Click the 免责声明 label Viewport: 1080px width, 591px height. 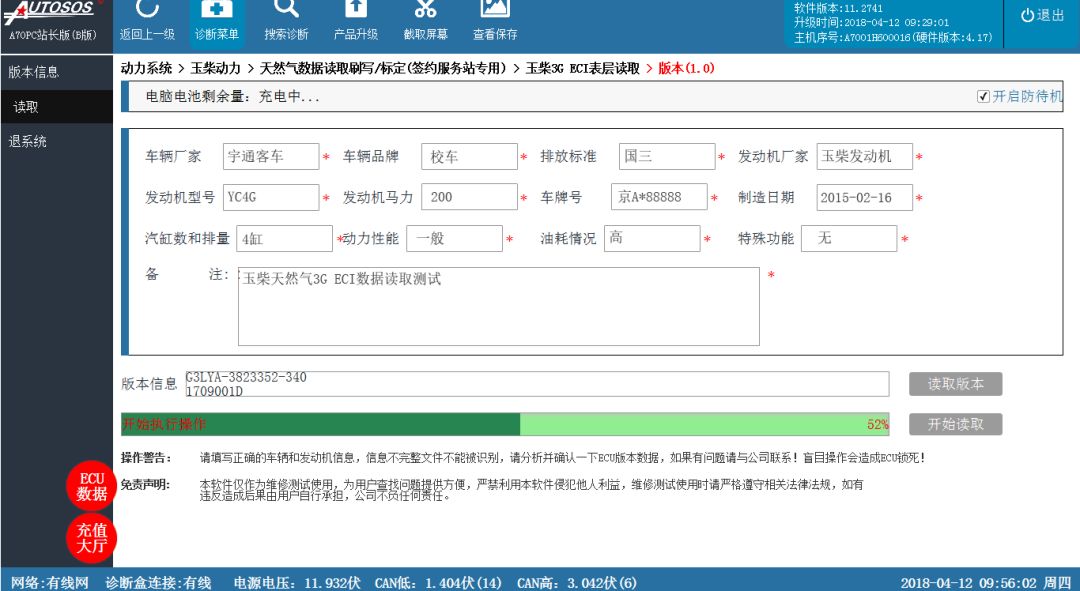(145, 484)
